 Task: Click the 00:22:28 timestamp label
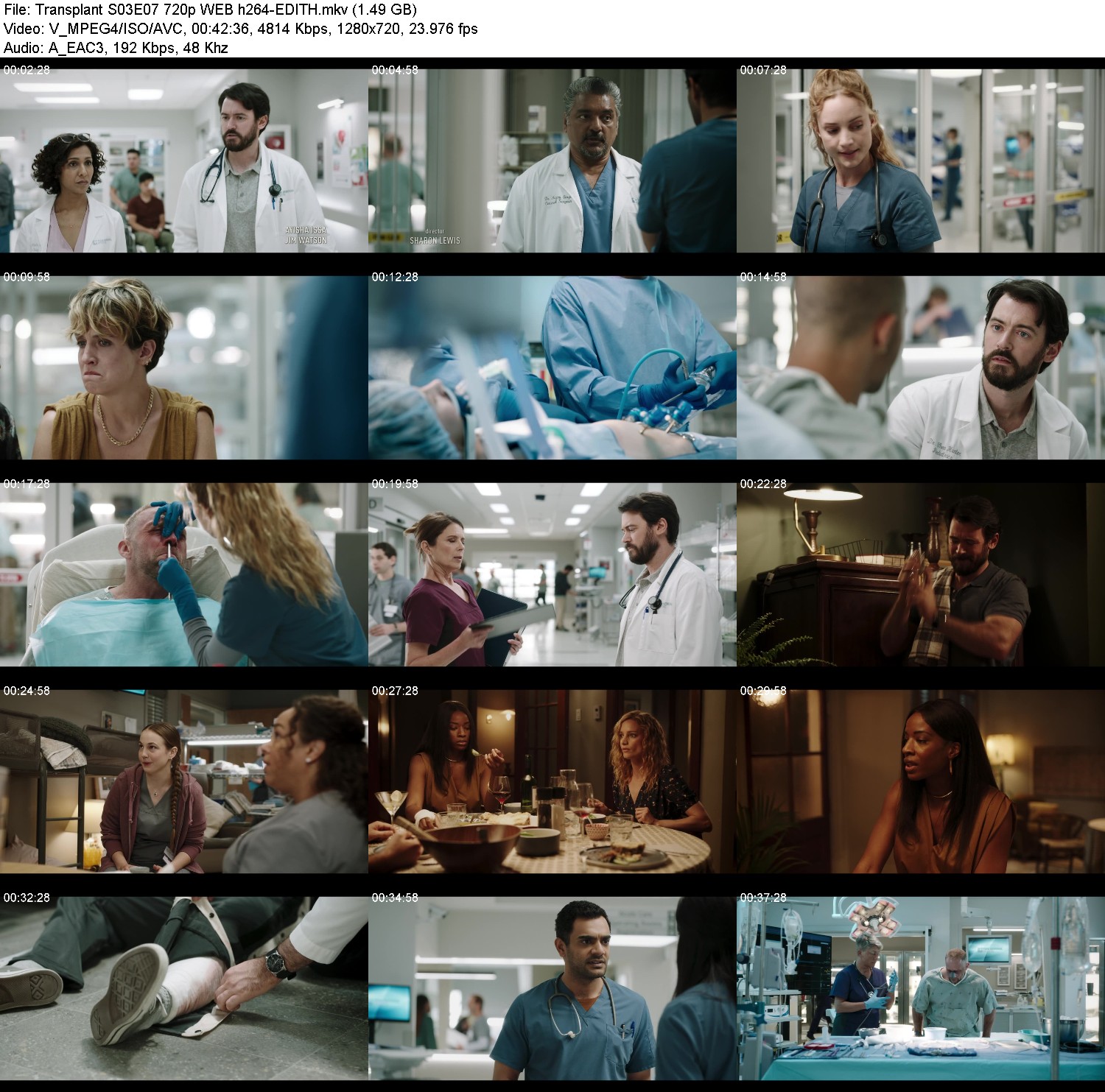[763, 484]
